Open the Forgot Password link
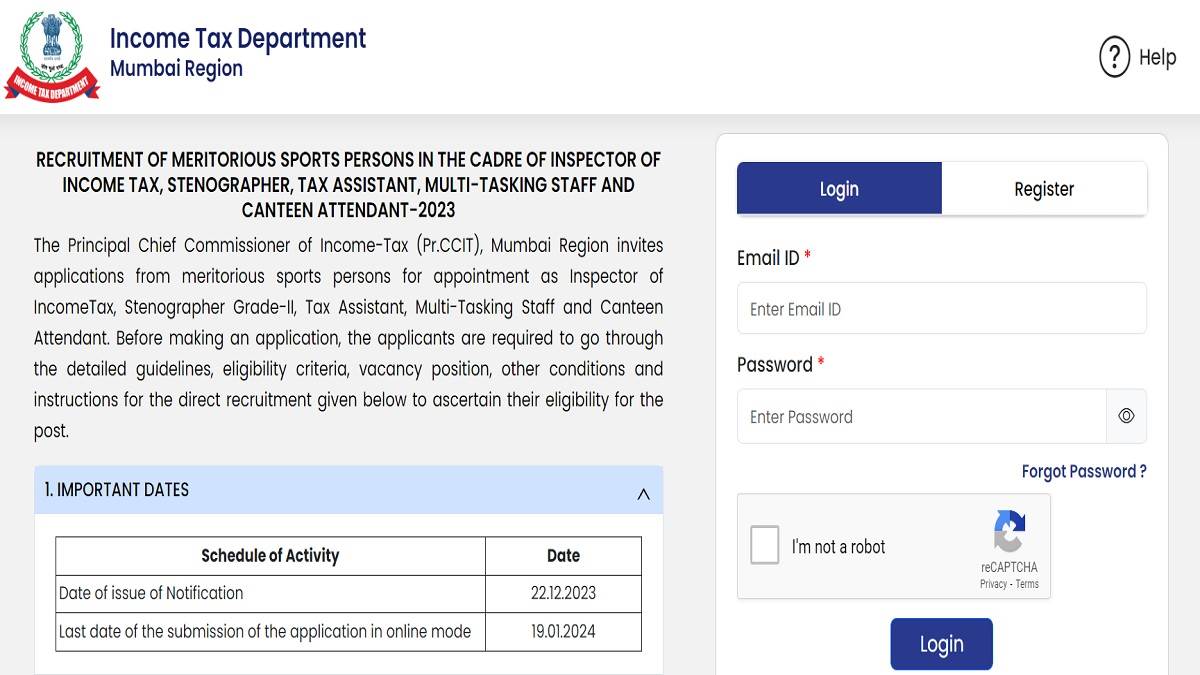 (1083, 471)
